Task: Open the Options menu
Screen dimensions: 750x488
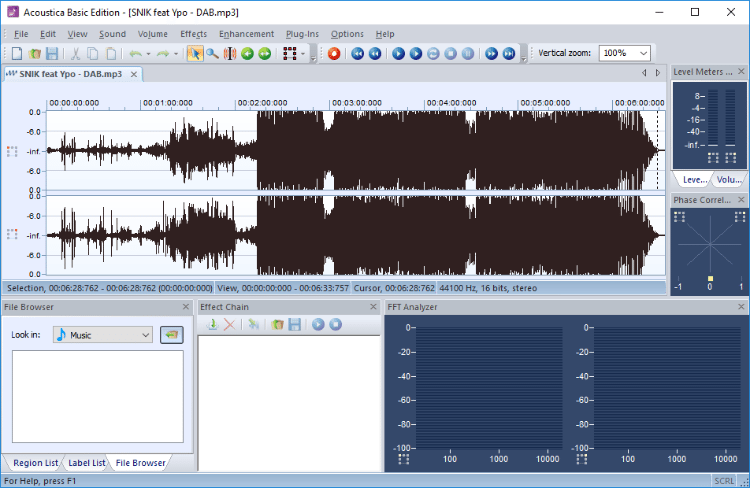Action: tap(347, 34)
